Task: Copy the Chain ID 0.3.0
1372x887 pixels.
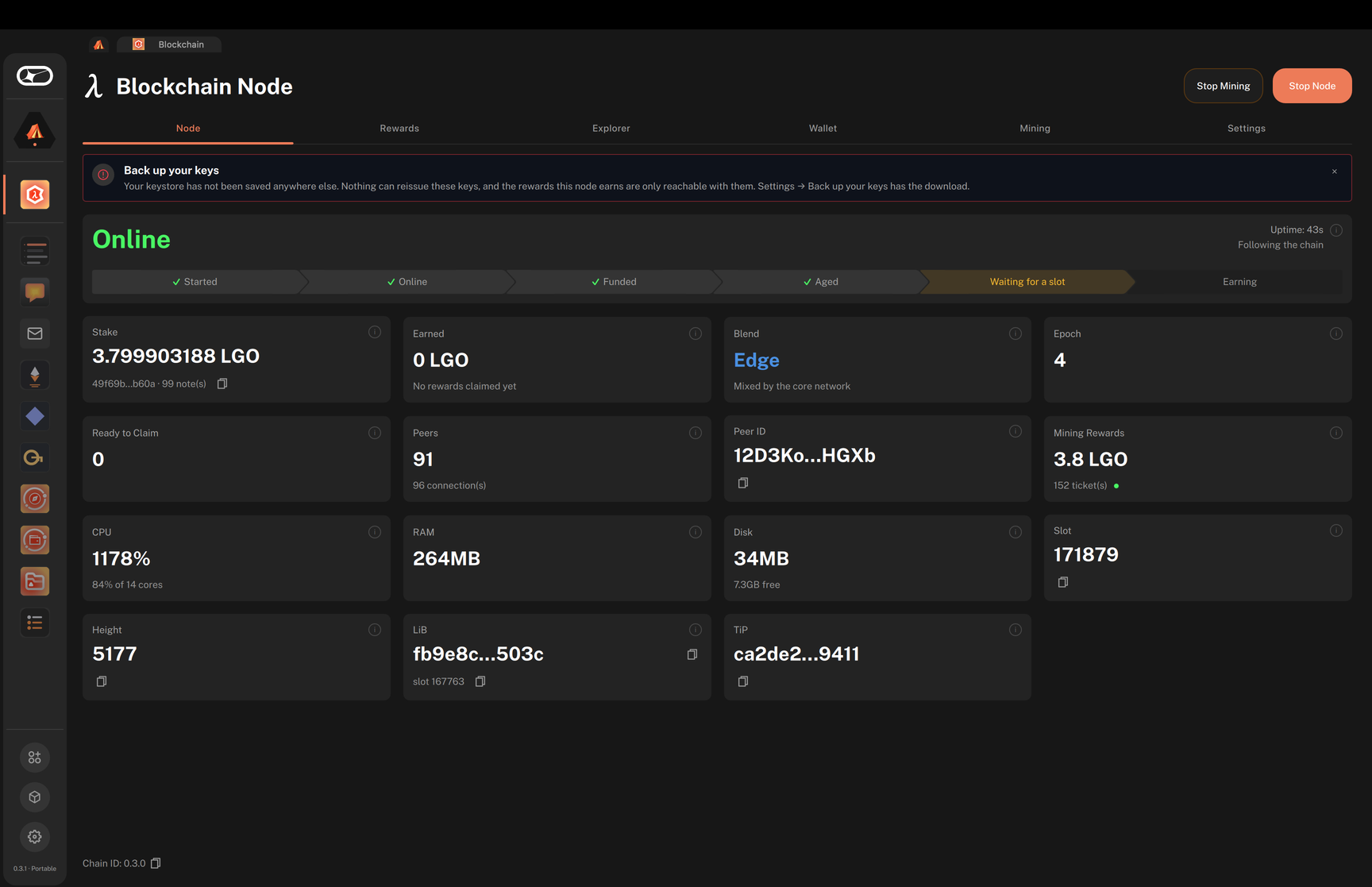Action: 156,863
